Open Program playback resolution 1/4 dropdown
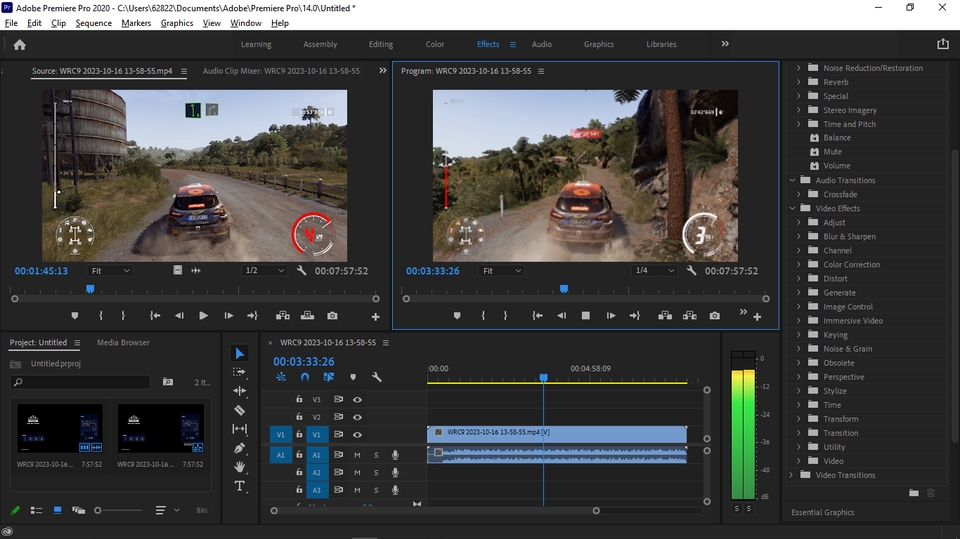Image resolution: width=960 pixels, height=539 pixels. [654, 270]
